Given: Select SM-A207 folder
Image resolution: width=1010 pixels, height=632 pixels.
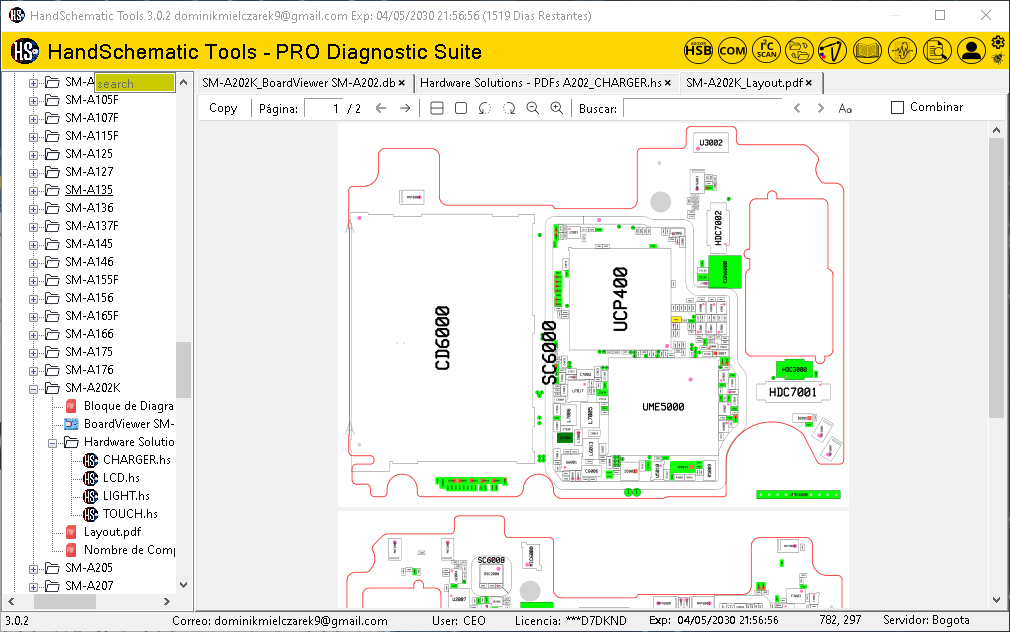Looking at the screenshot, I should pos(89,586).
